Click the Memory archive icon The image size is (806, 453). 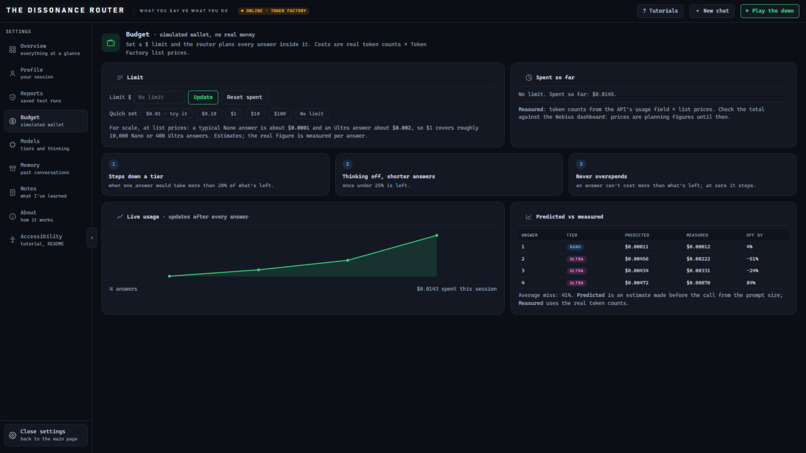click(x=12, y=169)
